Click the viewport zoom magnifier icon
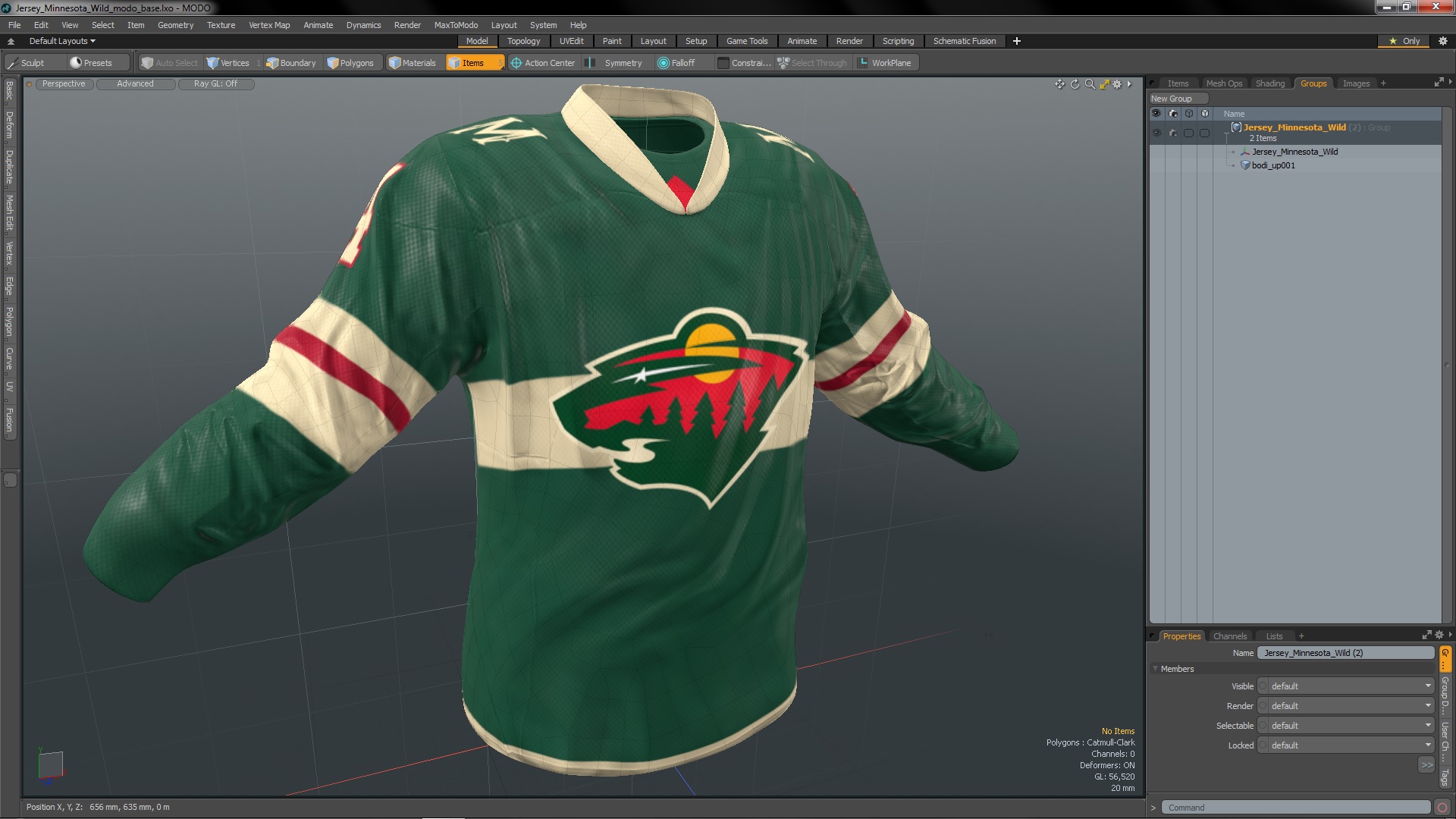1456x819 pixels. click(1090, 84)
